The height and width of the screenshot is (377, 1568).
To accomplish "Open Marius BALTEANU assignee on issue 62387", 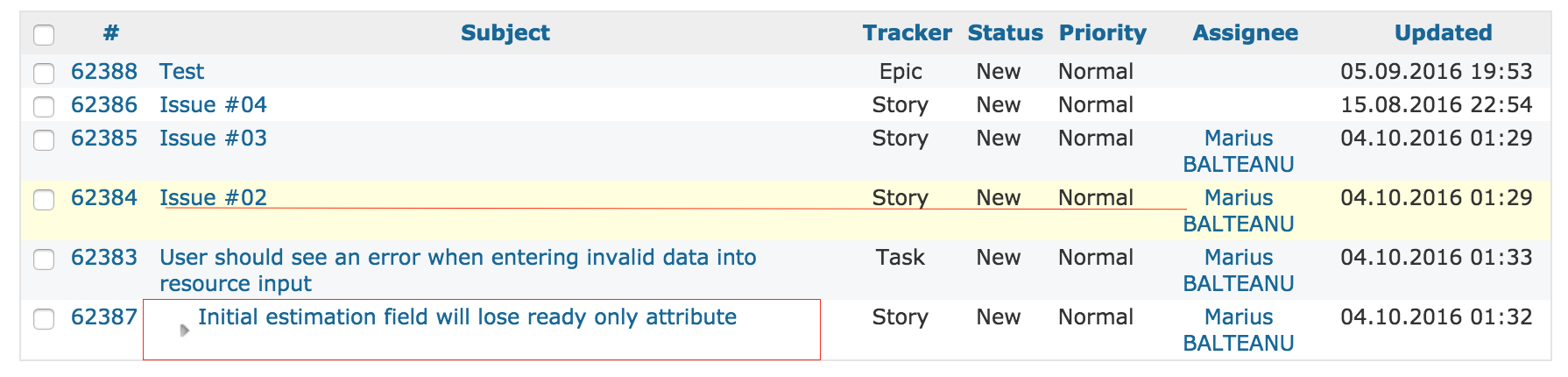I will pos(1238,331).
